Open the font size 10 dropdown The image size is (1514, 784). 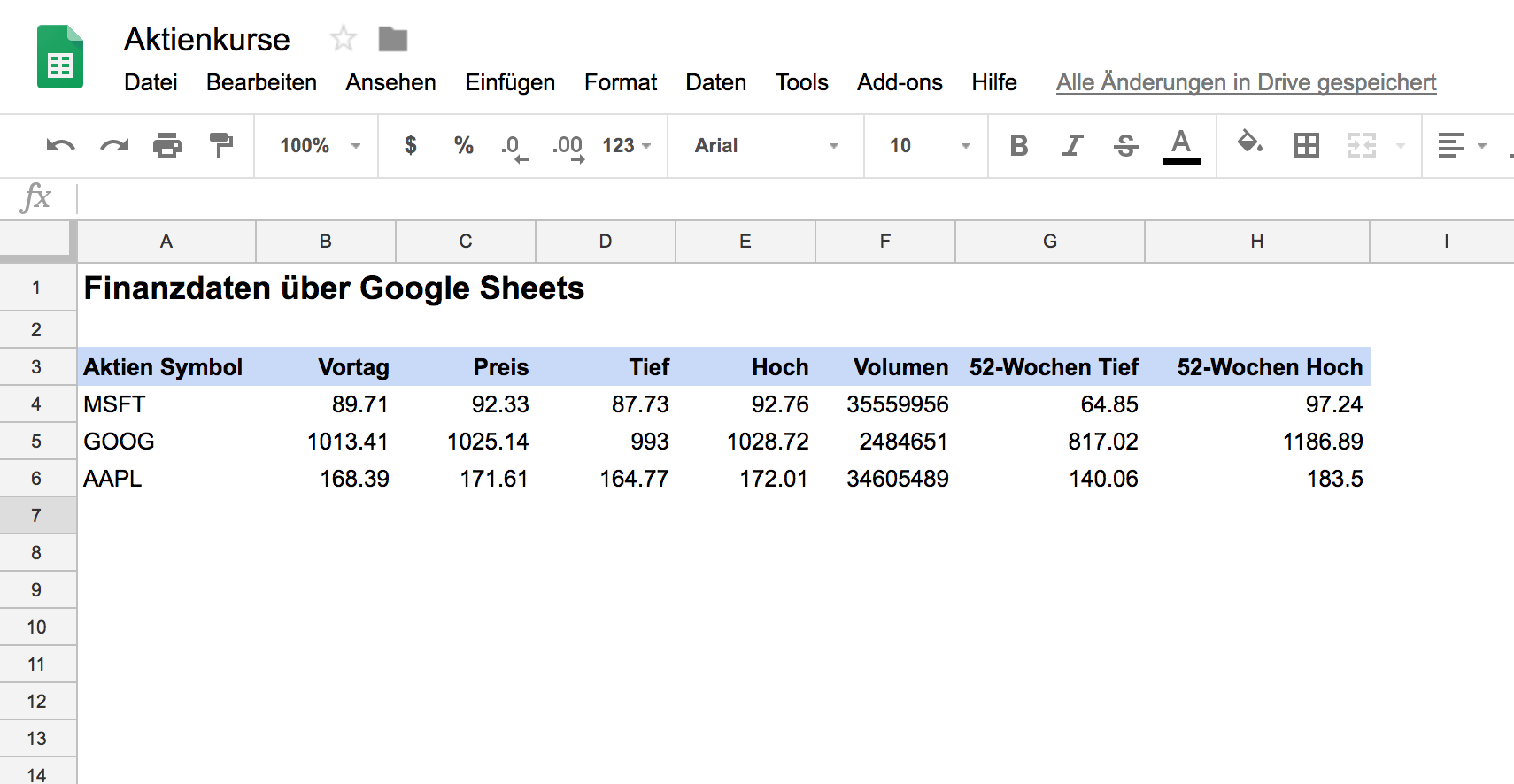[930, 145]
